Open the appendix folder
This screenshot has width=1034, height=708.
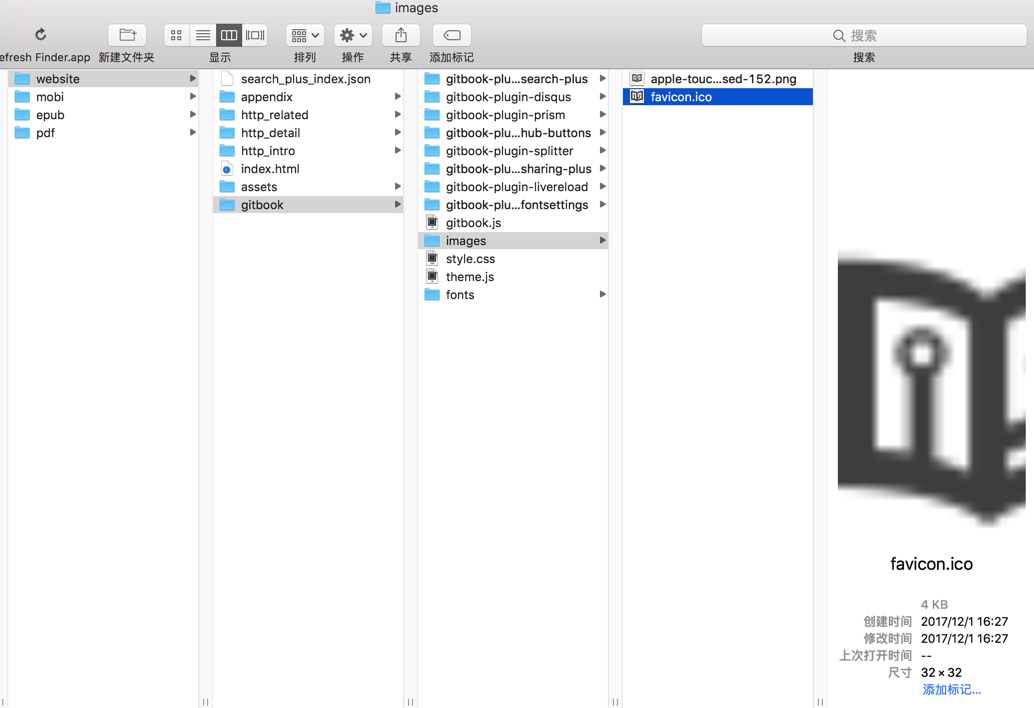[x=308, y=97]
